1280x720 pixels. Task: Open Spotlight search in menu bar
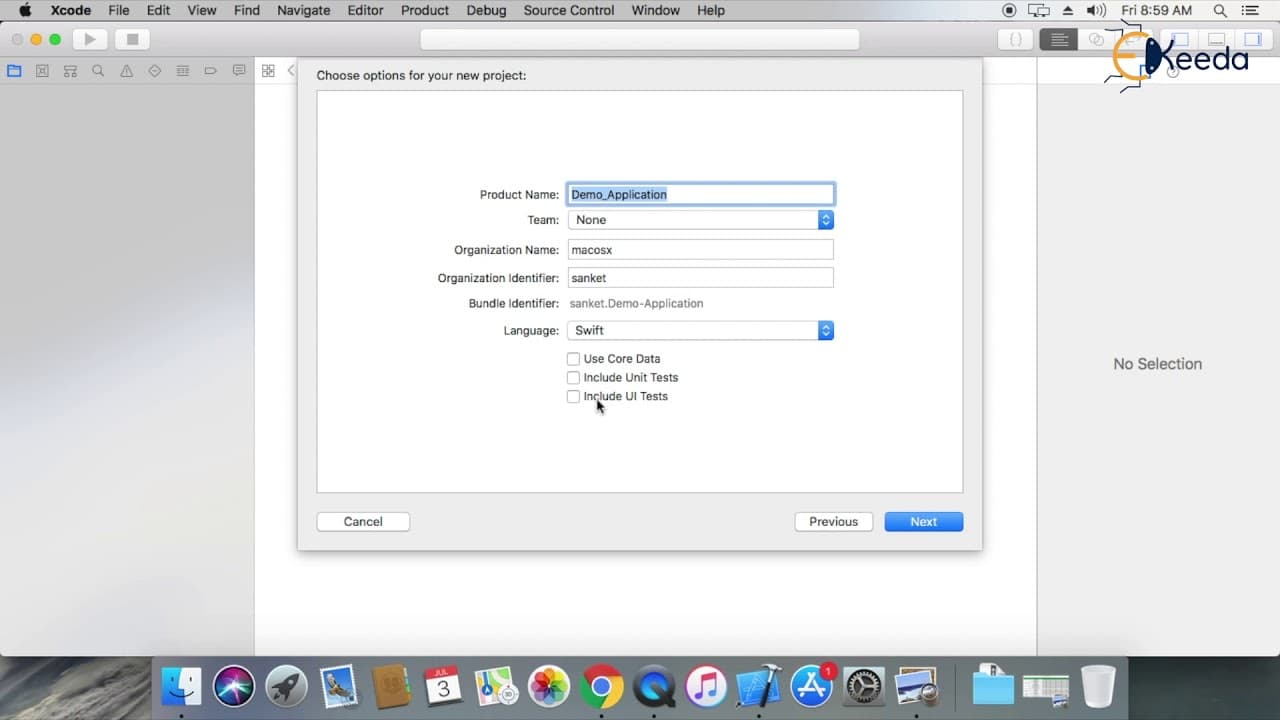[1220, 10]
